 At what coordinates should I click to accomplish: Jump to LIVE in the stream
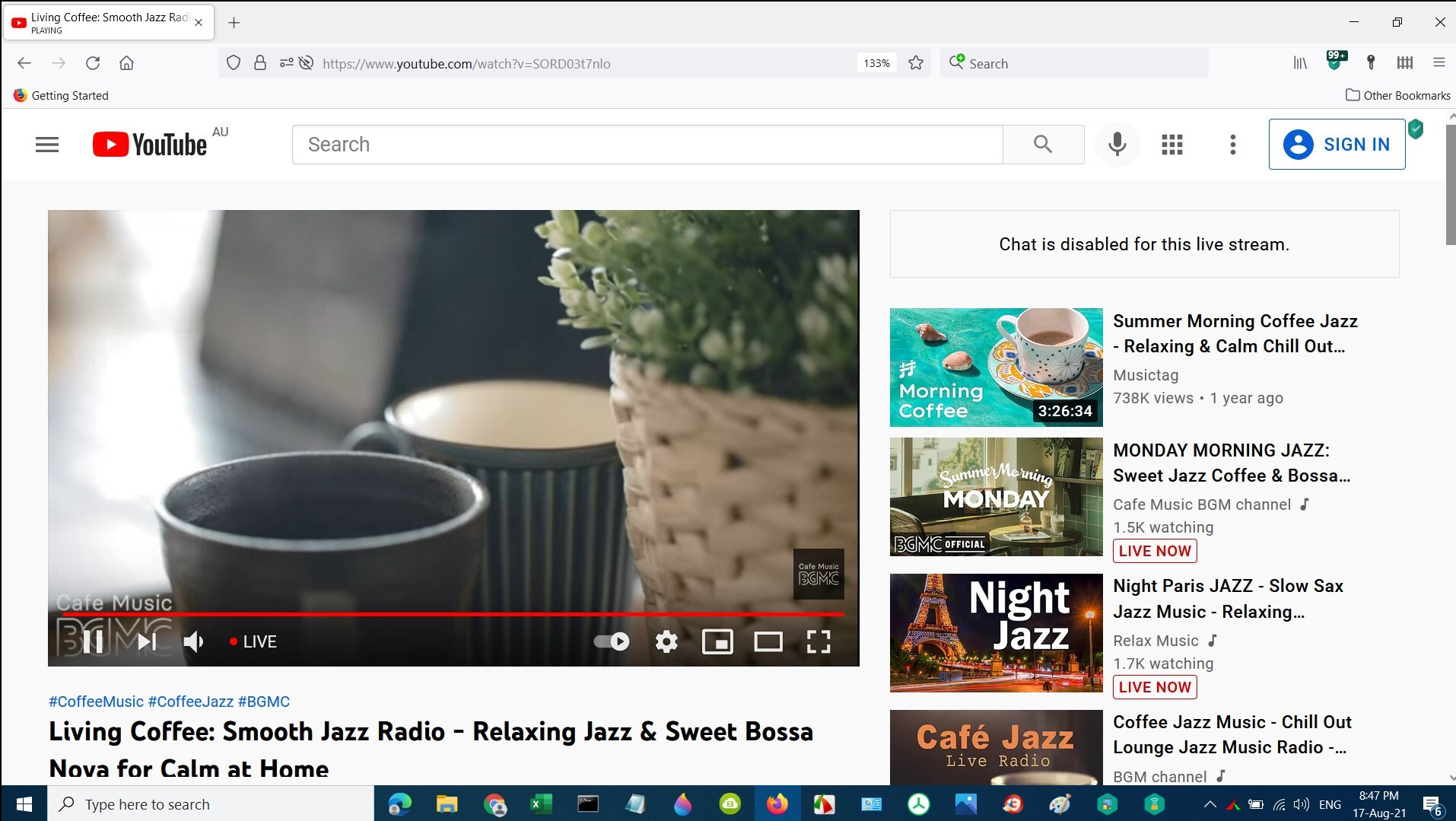pos(253,641)
